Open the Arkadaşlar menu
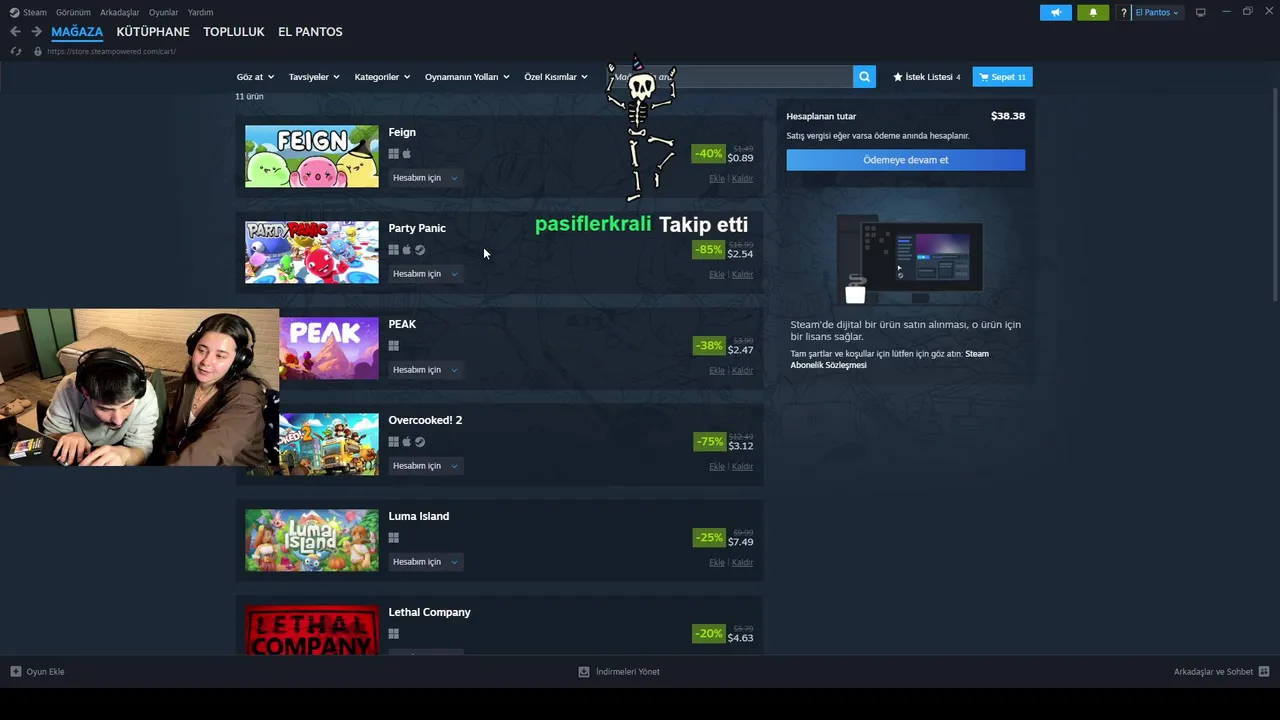This screenshot has height=720, width=1280. click(120, 13)
